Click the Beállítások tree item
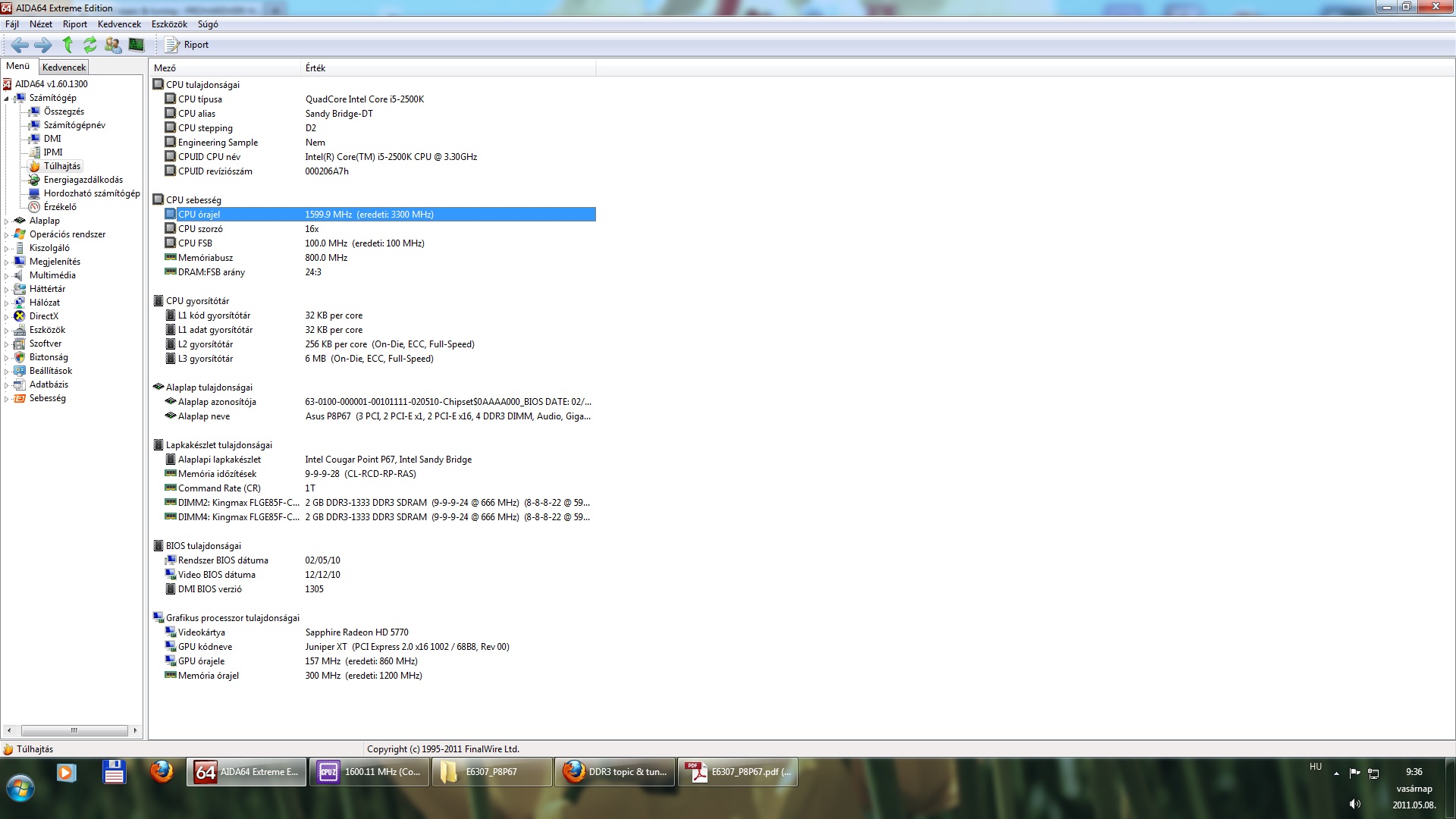Viewport: 1456px width, 819px height. click(51, 371)
